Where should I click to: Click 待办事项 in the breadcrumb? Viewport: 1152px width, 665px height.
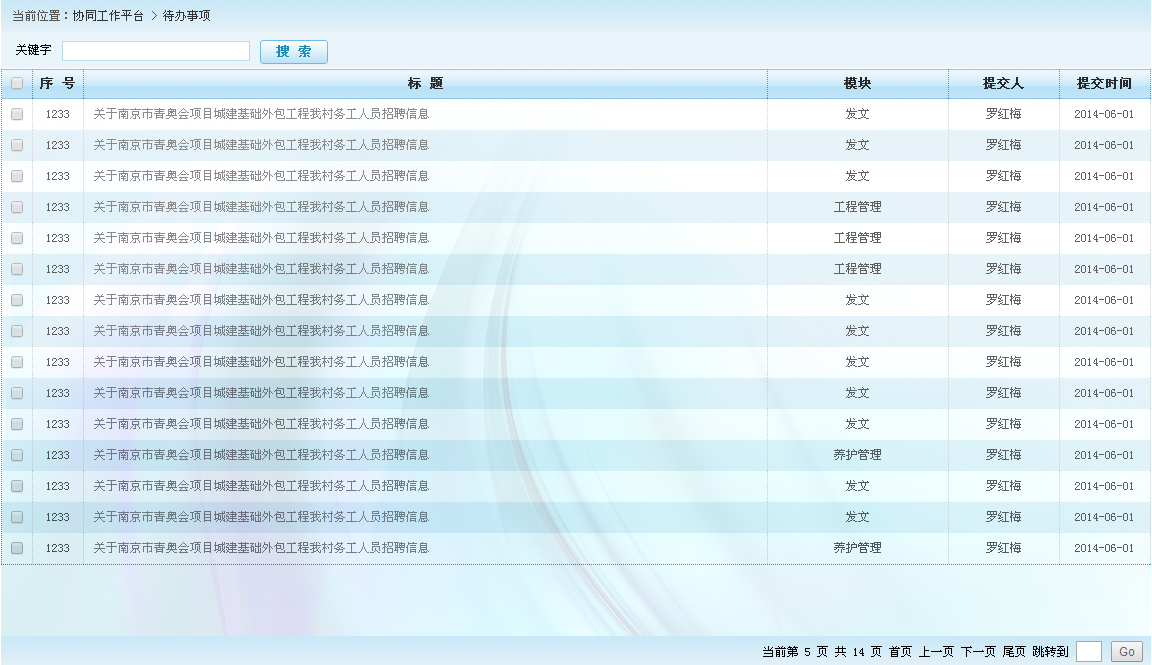click(187, 15)
